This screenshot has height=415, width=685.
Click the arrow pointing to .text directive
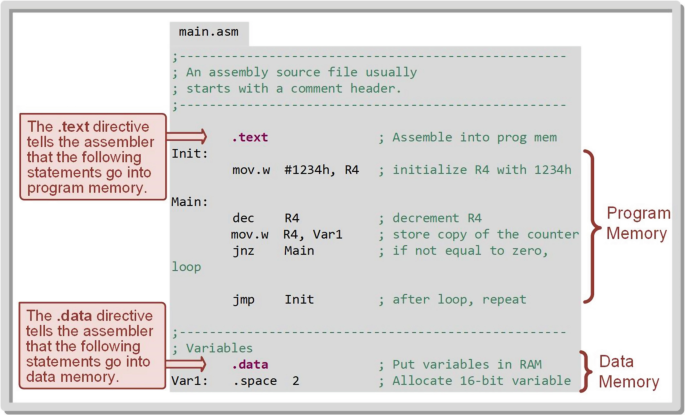click(x=187, y=136)
